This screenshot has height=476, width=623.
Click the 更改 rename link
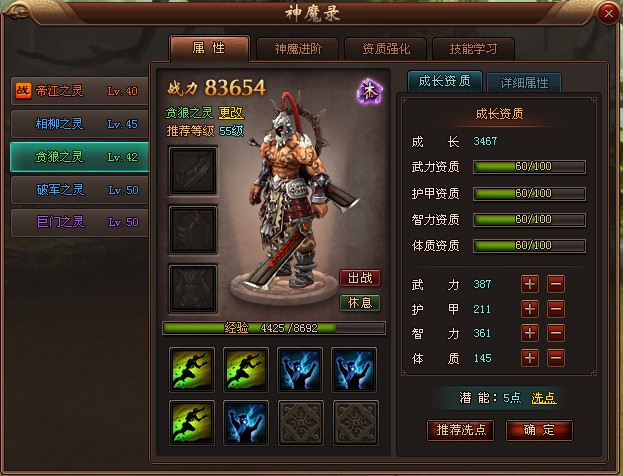click(231, 113)
